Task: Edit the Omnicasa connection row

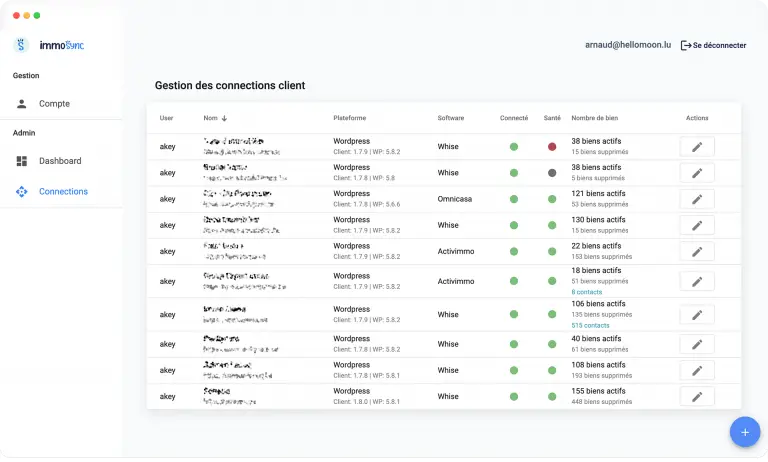Action: (x=697, y=199)
